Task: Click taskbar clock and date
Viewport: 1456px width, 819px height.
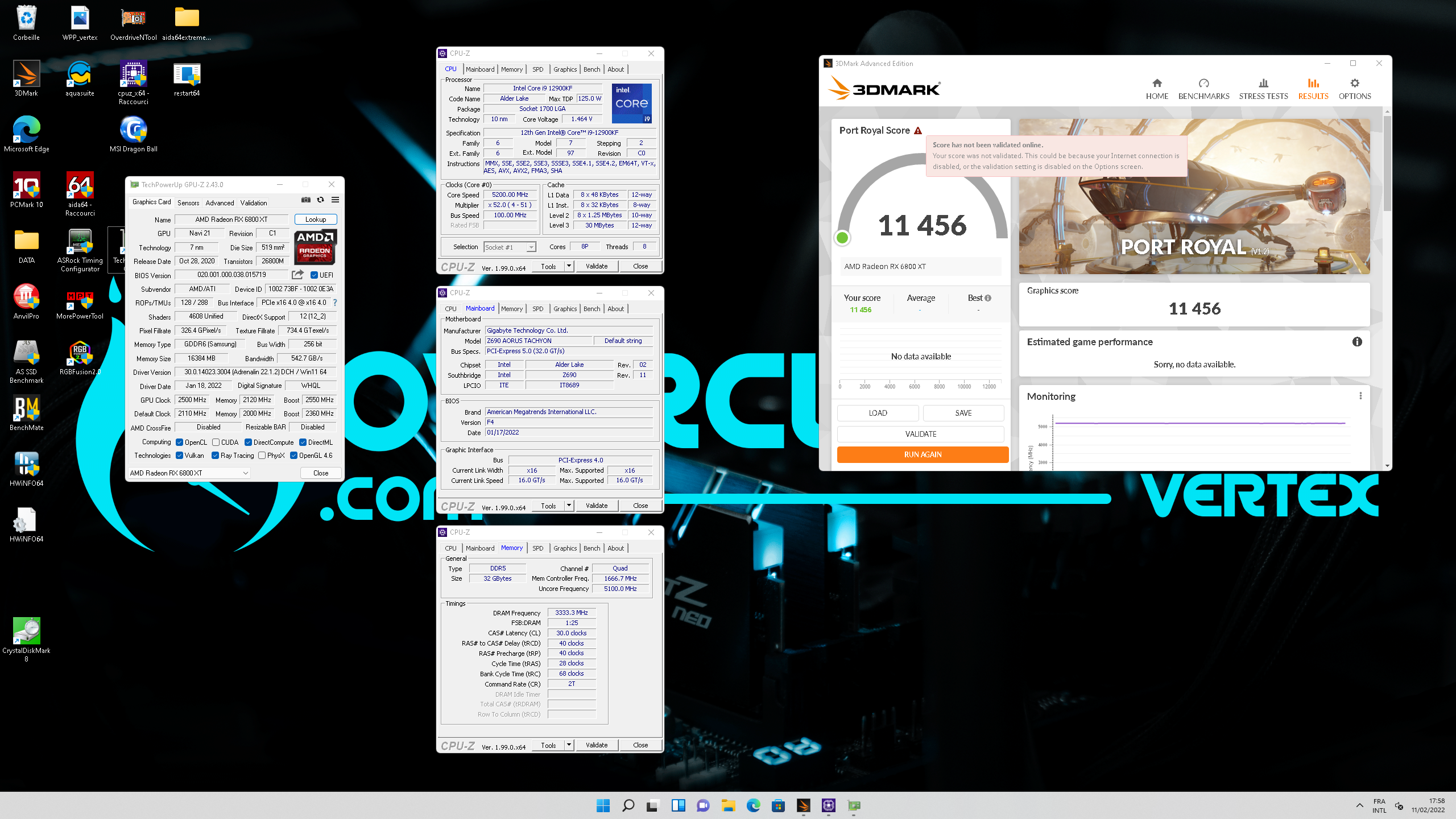Action: pyautogui.click(x=1428, y=805)
